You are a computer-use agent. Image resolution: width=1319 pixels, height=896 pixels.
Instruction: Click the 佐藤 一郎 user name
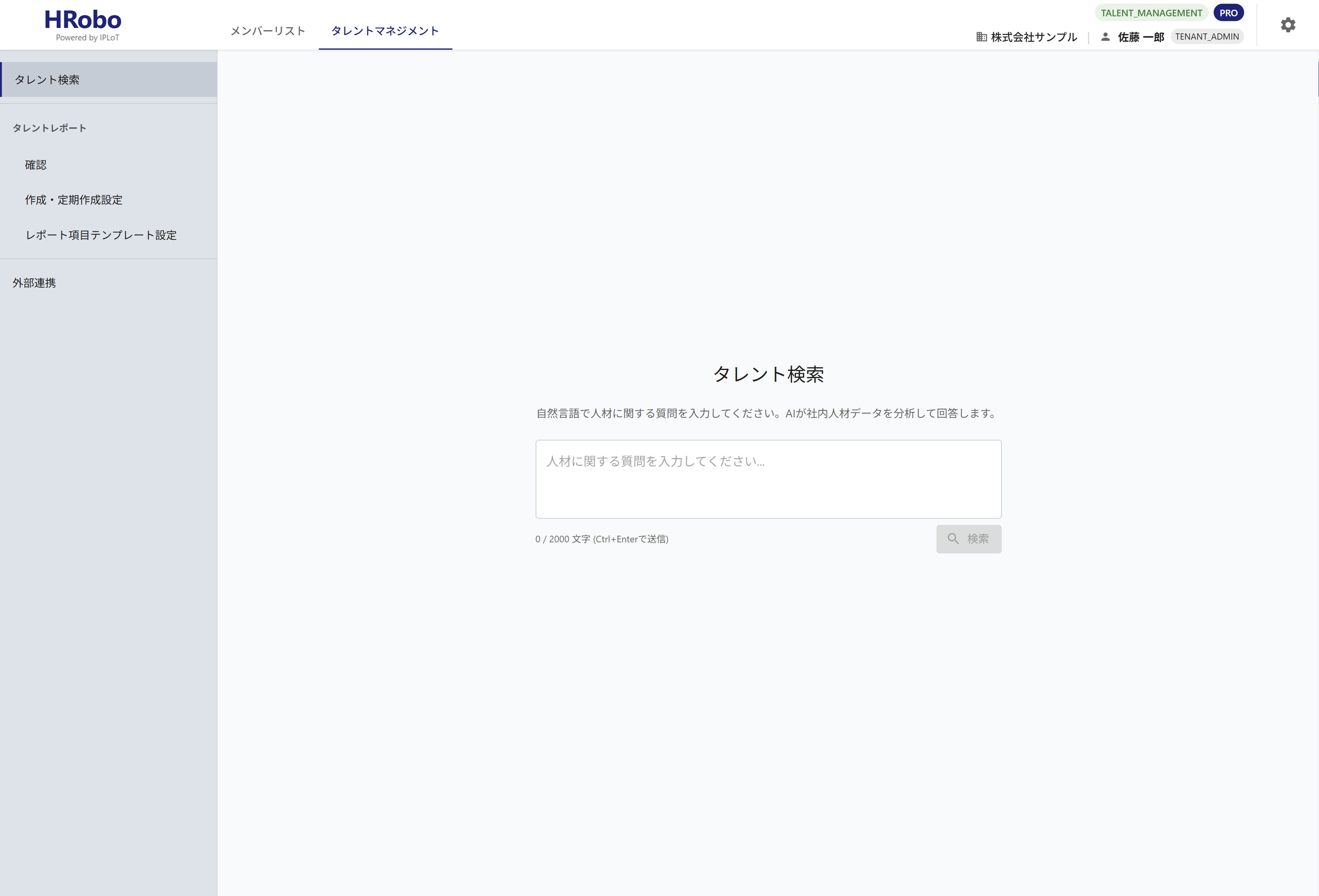point(1141,37)
